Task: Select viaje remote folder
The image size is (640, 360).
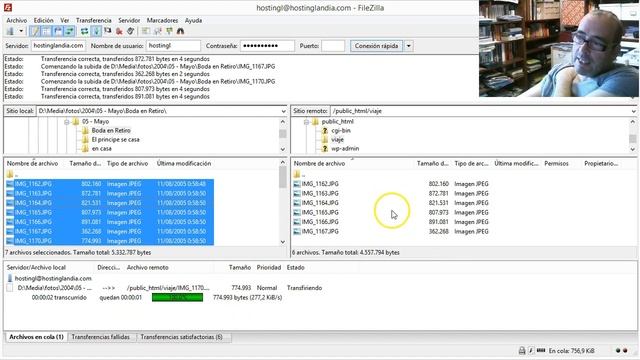Action: coord(337,140)
